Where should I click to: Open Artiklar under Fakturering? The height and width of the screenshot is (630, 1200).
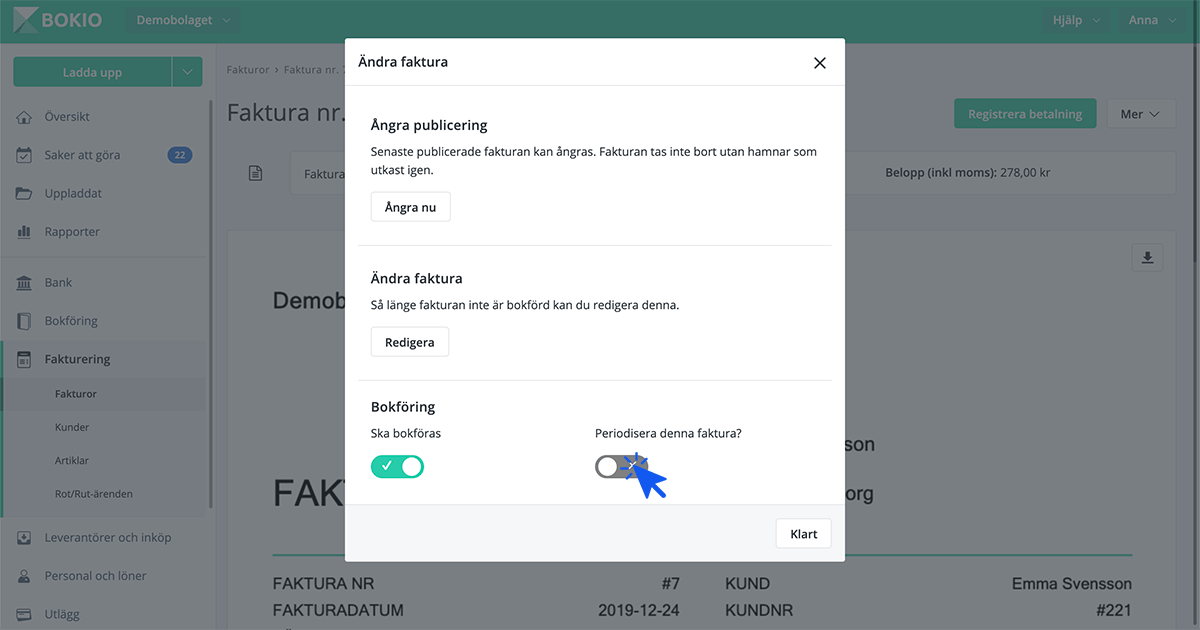pyautogui.click(x=72, y=460)
